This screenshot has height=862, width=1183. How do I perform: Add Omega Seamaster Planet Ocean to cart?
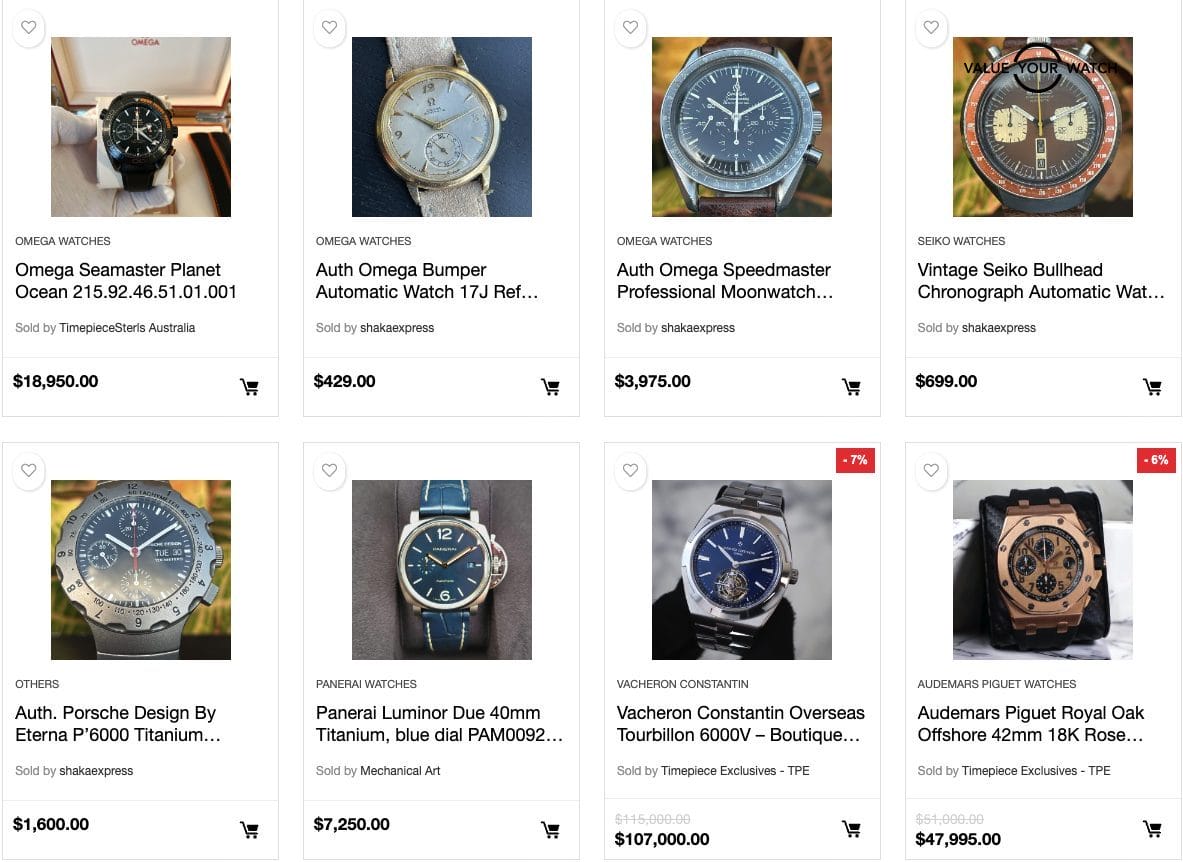[x=249, y=388]
